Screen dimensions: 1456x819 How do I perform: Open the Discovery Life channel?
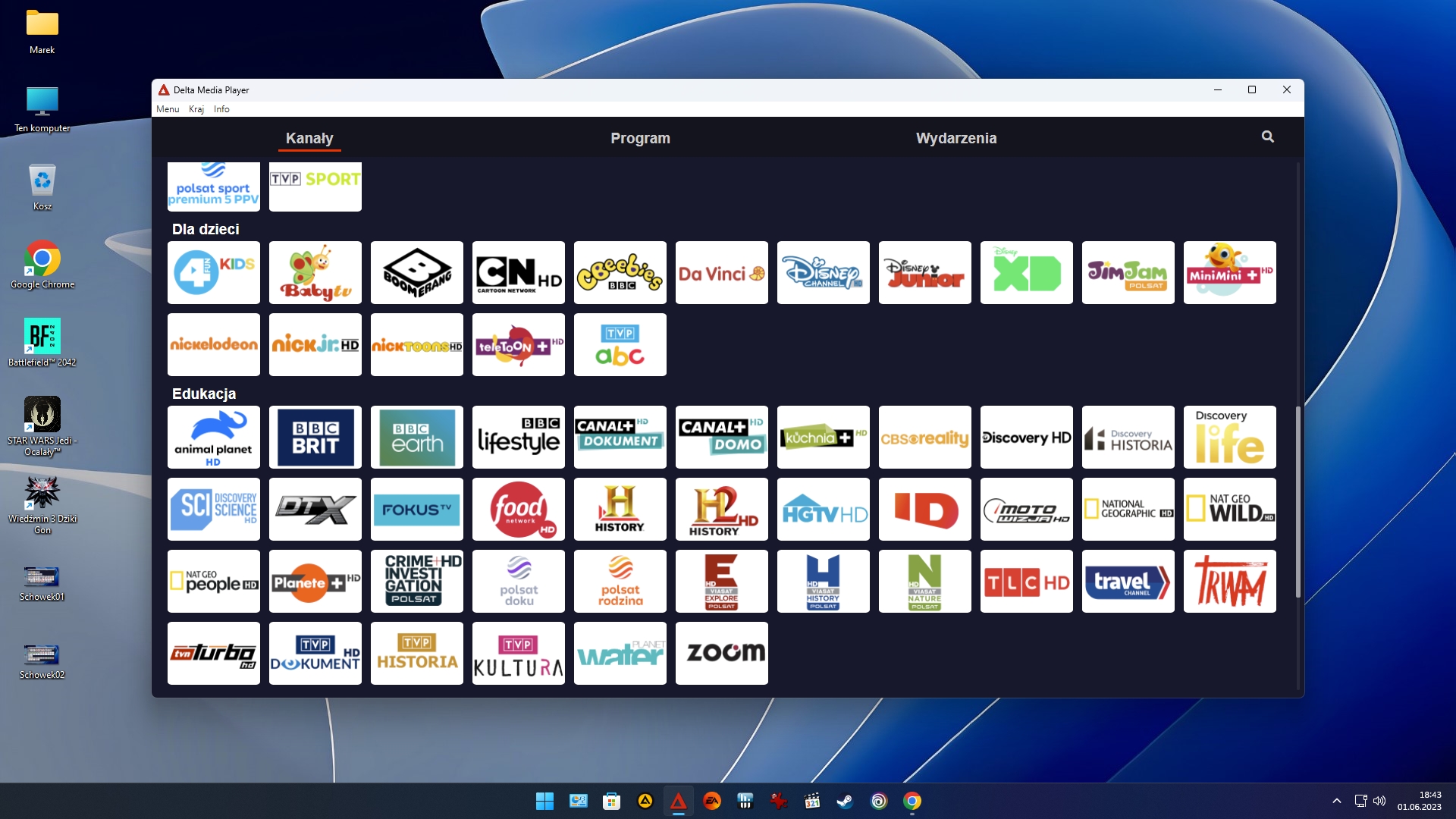coord(1230,438)
